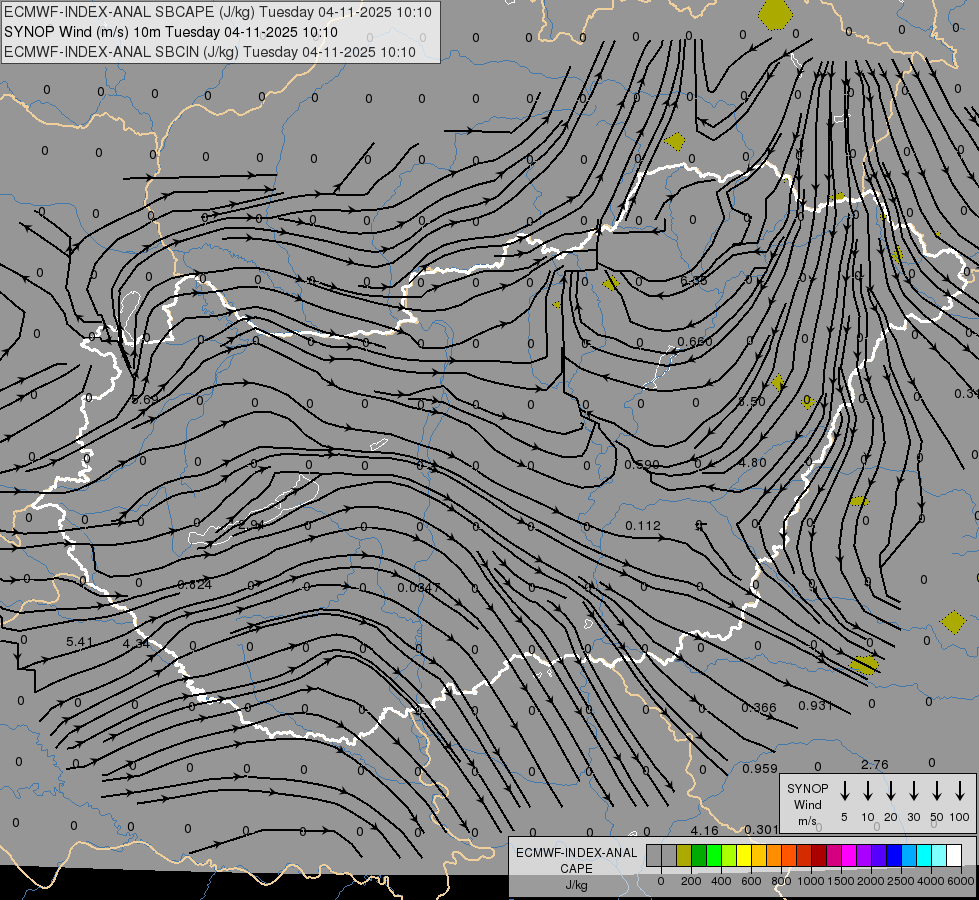Click the 20 m/s wind arrow in legend
This screenshot has width=979, height=900.
click(x=890, y=791)
